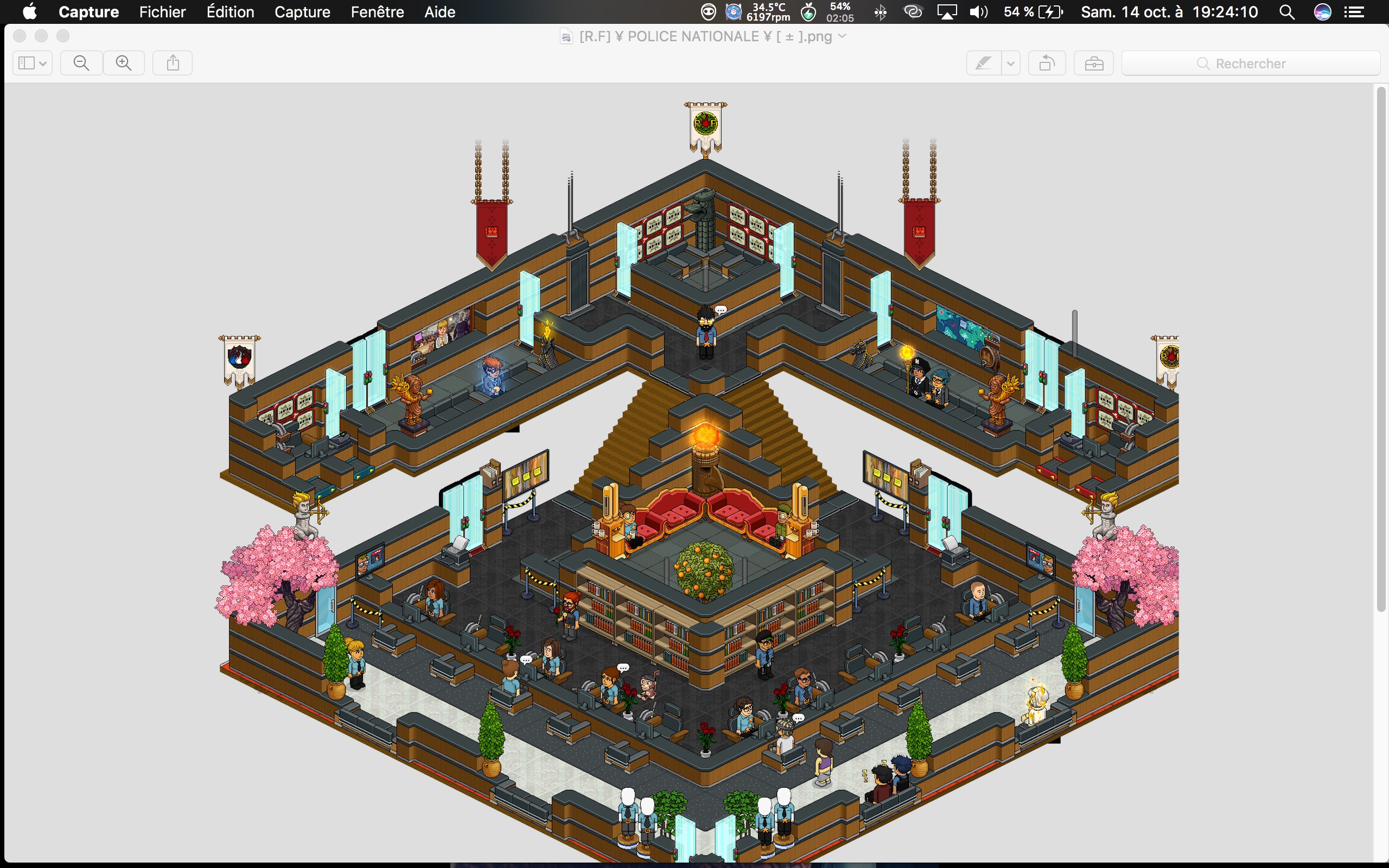Click the duplicate/copy icon in toolbar

pyautogui.click(x=1045, y=63)
